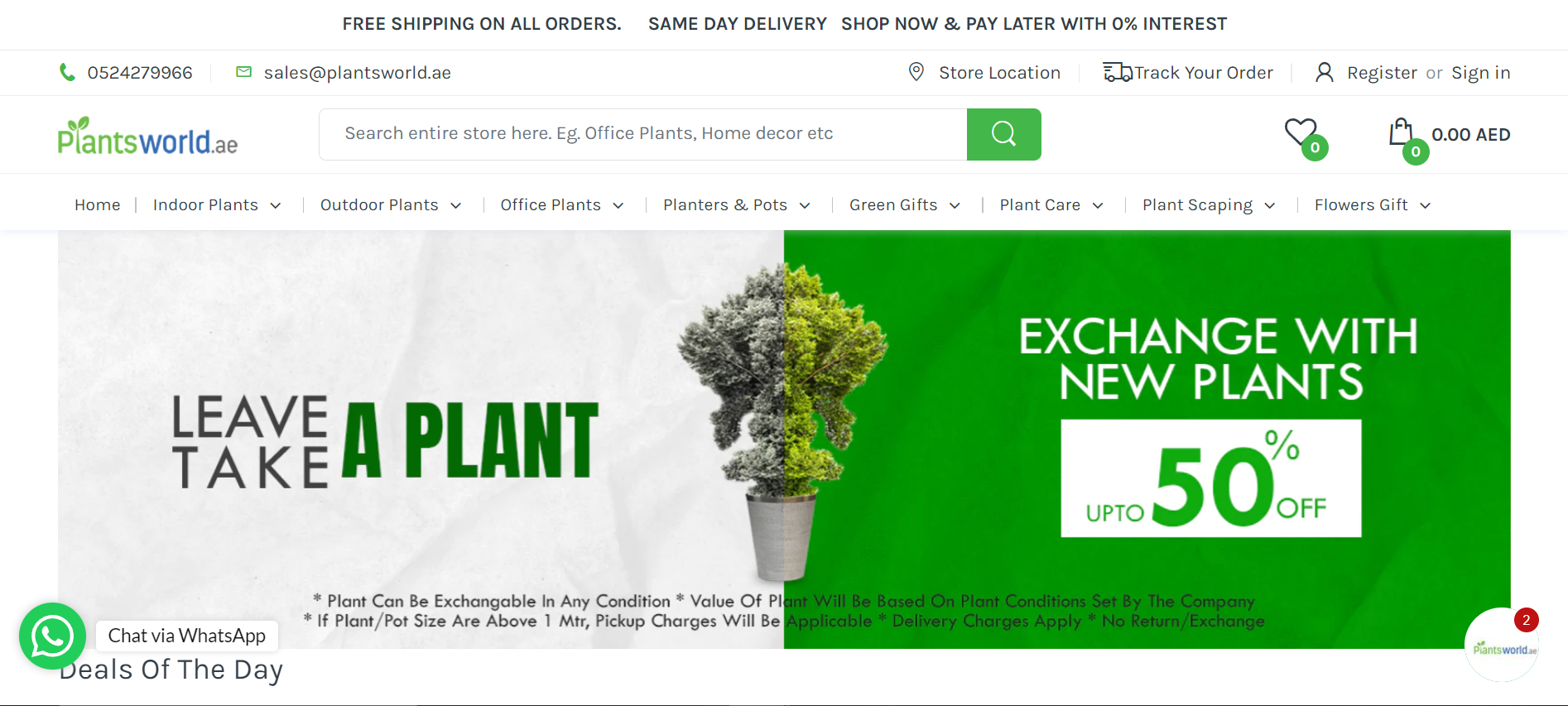Click the delivery truck tracking icon
Screen dimensions: 1568x706
[x=1118, y=72]
